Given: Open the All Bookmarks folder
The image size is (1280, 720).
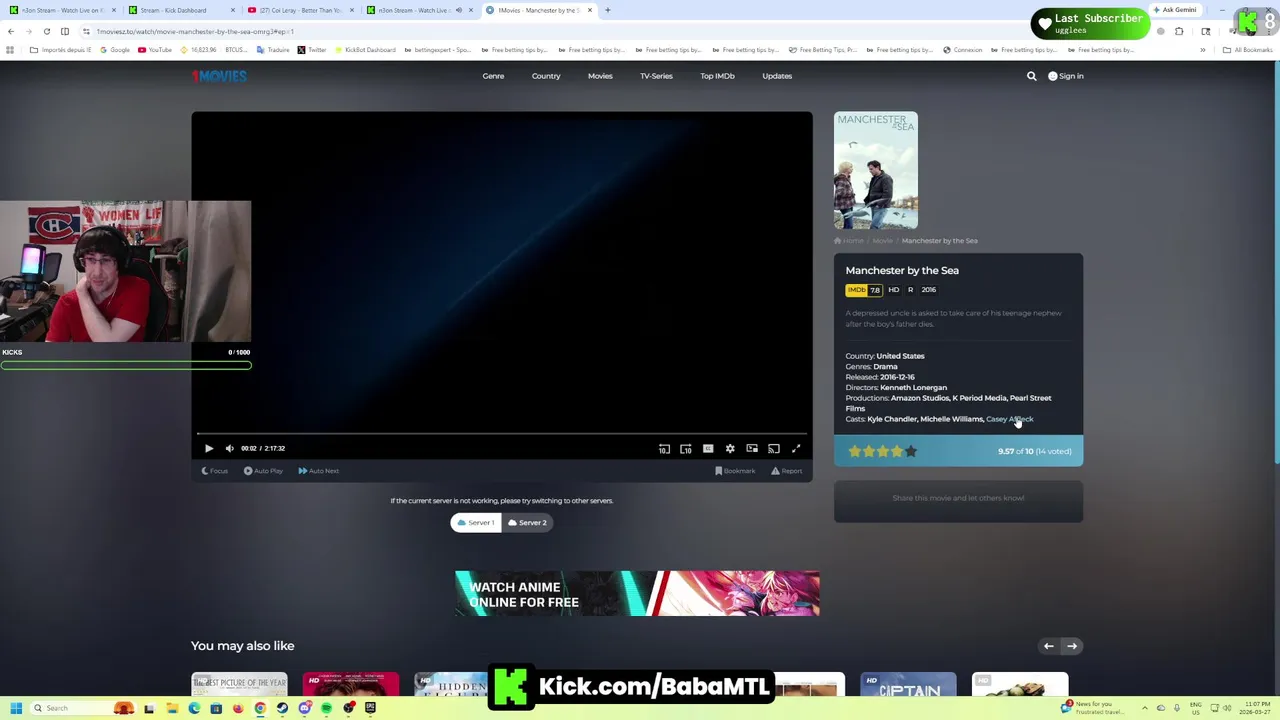Looking at the screenshot, I should click(x=1247, y=50).
